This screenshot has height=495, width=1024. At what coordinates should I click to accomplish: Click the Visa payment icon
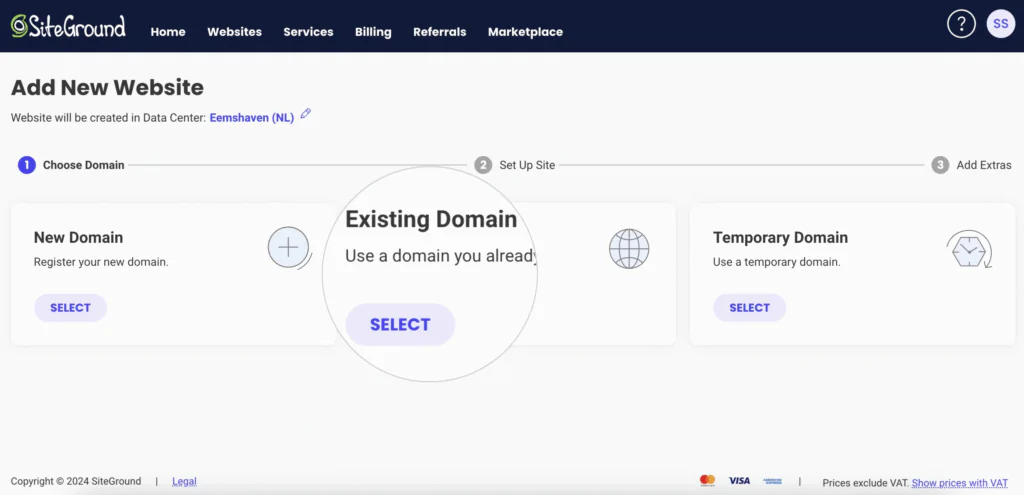pyautogui.click(x=739, y=481)
